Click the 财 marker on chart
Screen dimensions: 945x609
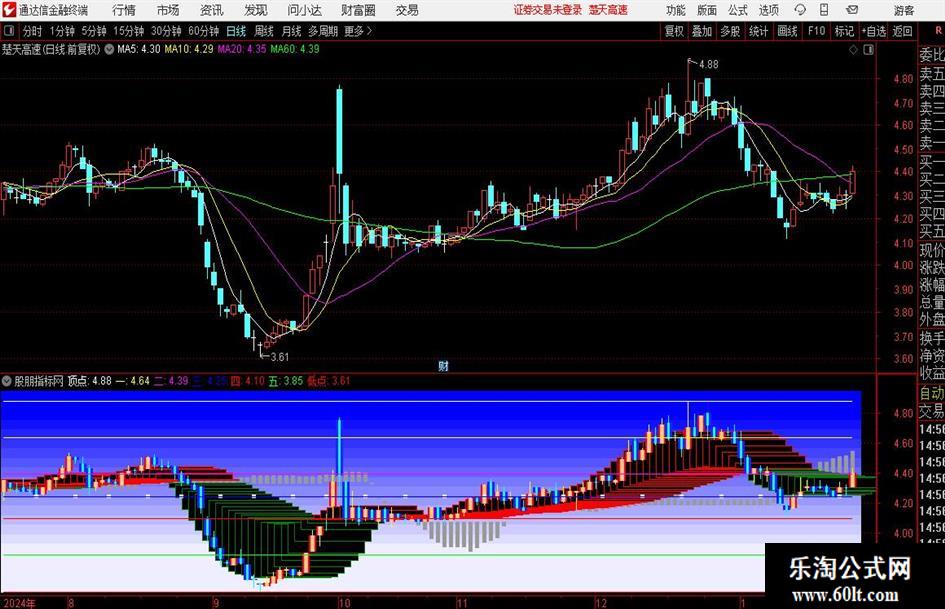click(443, 365)
